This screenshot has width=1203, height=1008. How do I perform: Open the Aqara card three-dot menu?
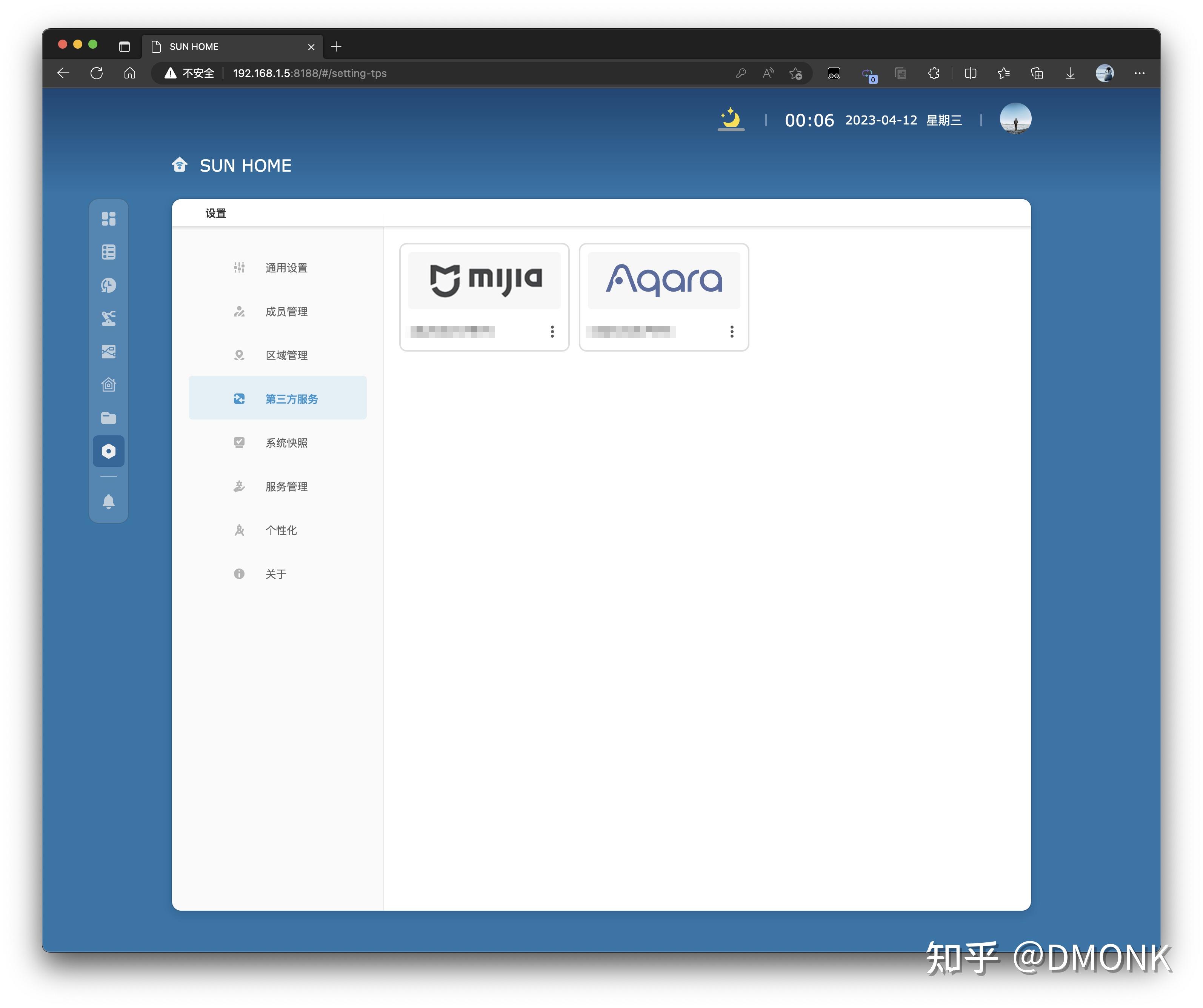tap(732, 332)
